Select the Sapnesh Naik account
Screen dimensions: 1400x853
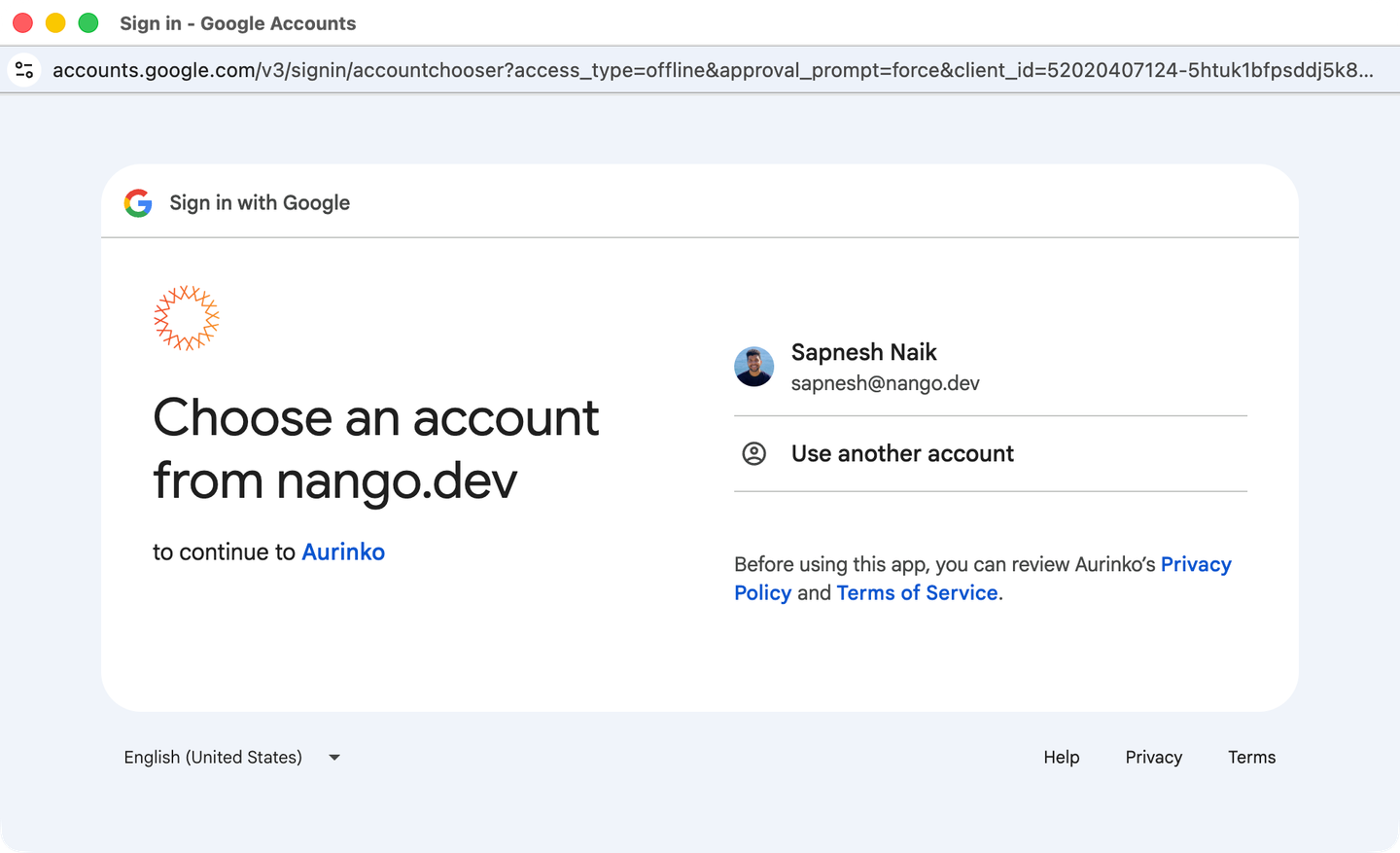coord(991,367)
